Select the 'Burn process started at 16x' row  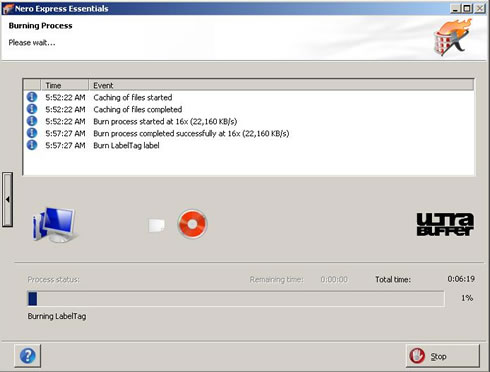coord(248,121)
